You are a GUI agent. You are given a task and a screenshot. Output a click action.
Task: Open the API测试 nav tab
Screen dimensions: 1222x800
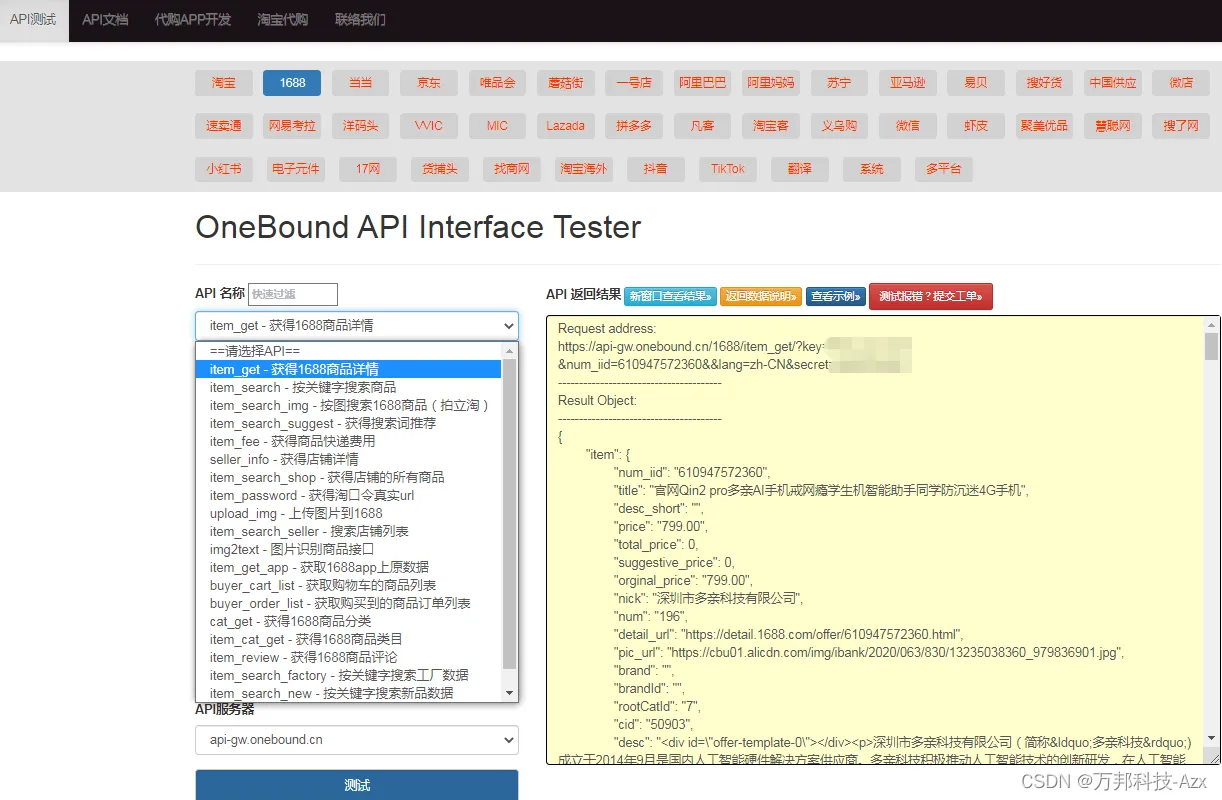pyautogui.click(x=33, y=20)
